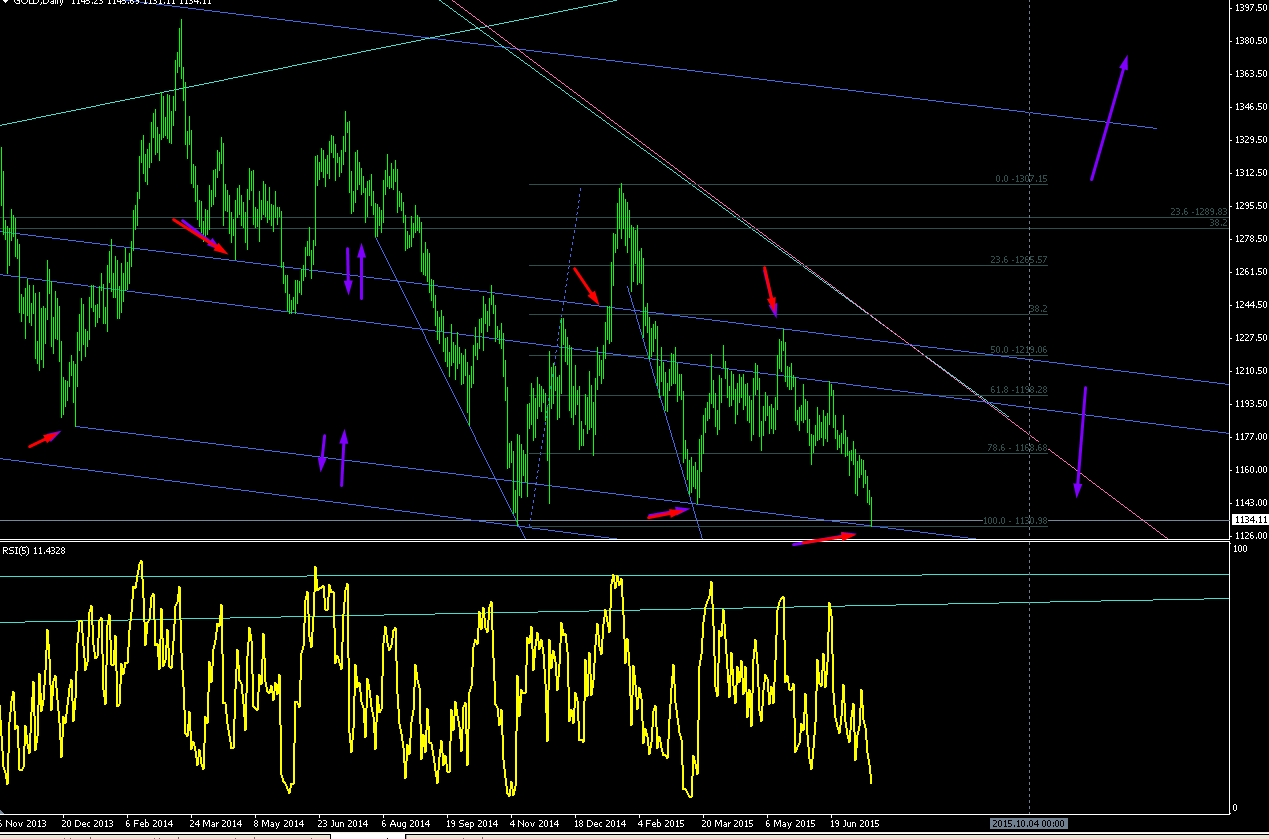Select the red arrow left of the December 2014 rally
The height and width of the screenshot is (839, 1269).
tap(587, 285)
